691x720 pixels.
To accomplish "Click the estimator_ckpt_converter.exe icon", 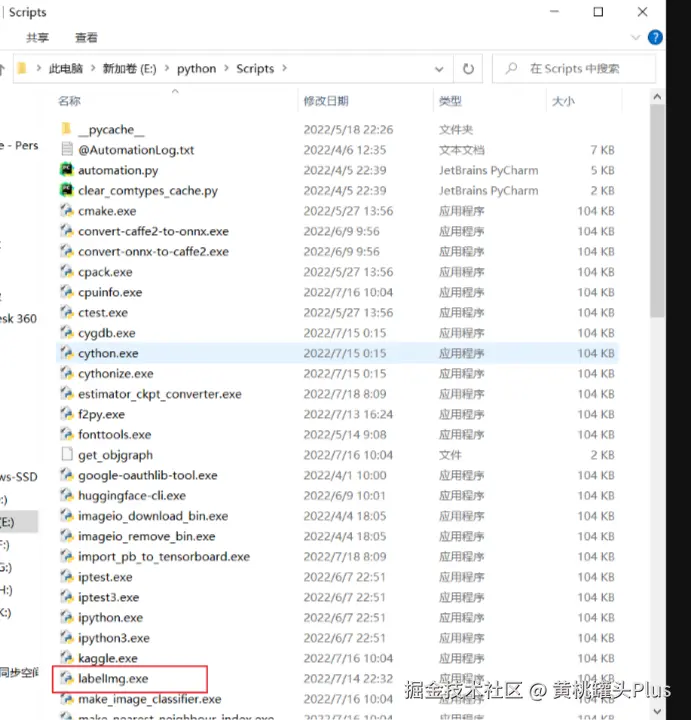I will click(x=67, y=393).
